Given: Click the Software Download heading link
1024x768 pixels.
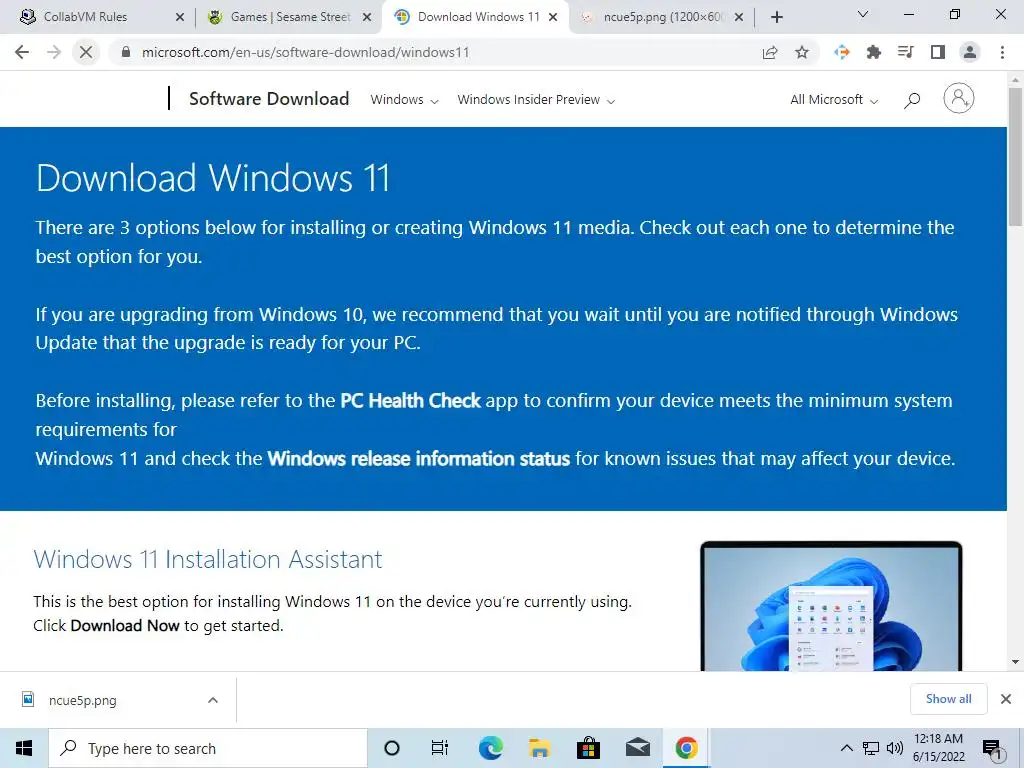Looking at the screenshot, I should click(x=269, y=99).
